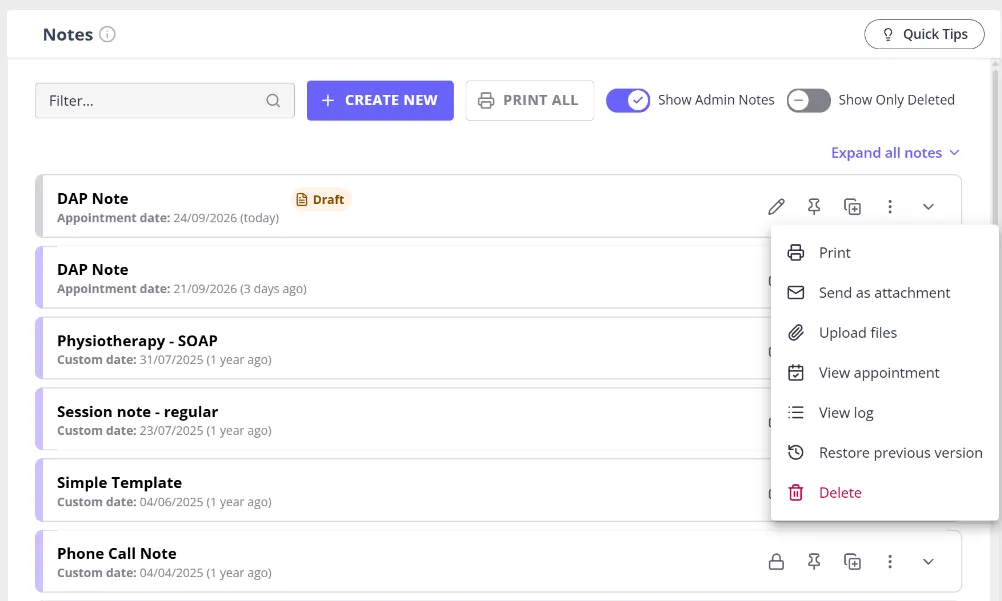Pin the Phone Call Note
Viewport: 1002px width, 601px height.
point(813,562)
